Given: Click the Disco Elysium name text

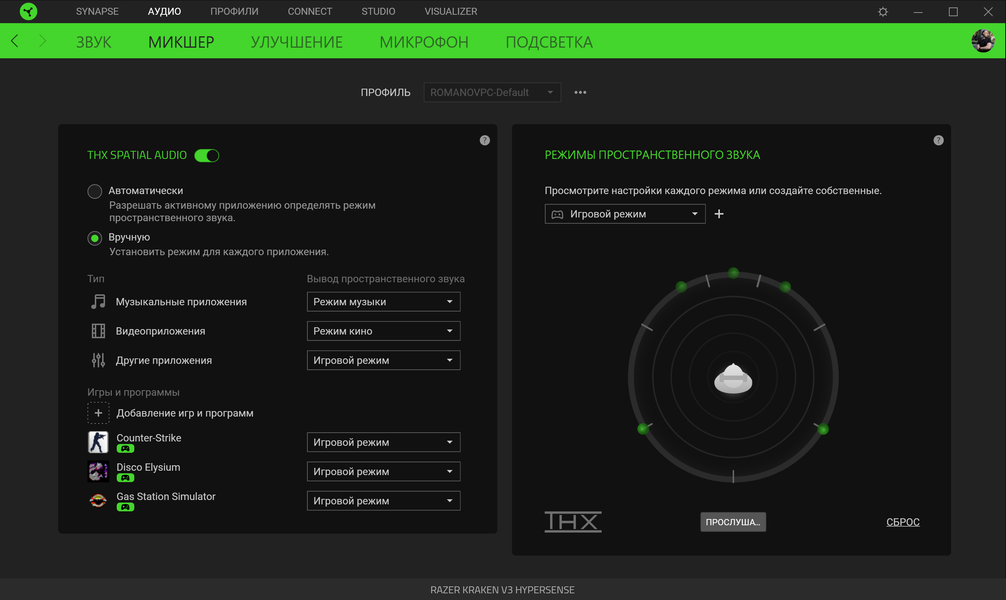Looking at the screenshot, I should click(148, 467).
